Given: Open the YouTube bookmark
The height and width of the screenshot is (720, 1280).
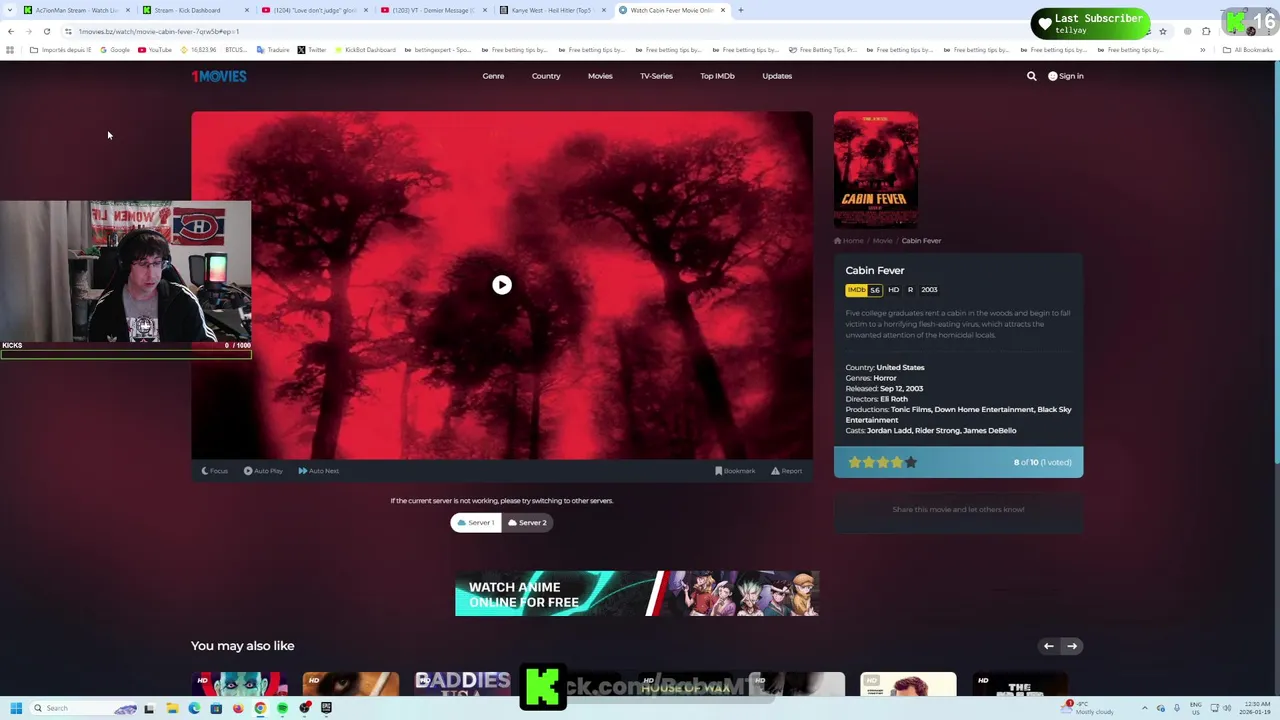Looking at the screenshot, I should [x=155, y=50].
